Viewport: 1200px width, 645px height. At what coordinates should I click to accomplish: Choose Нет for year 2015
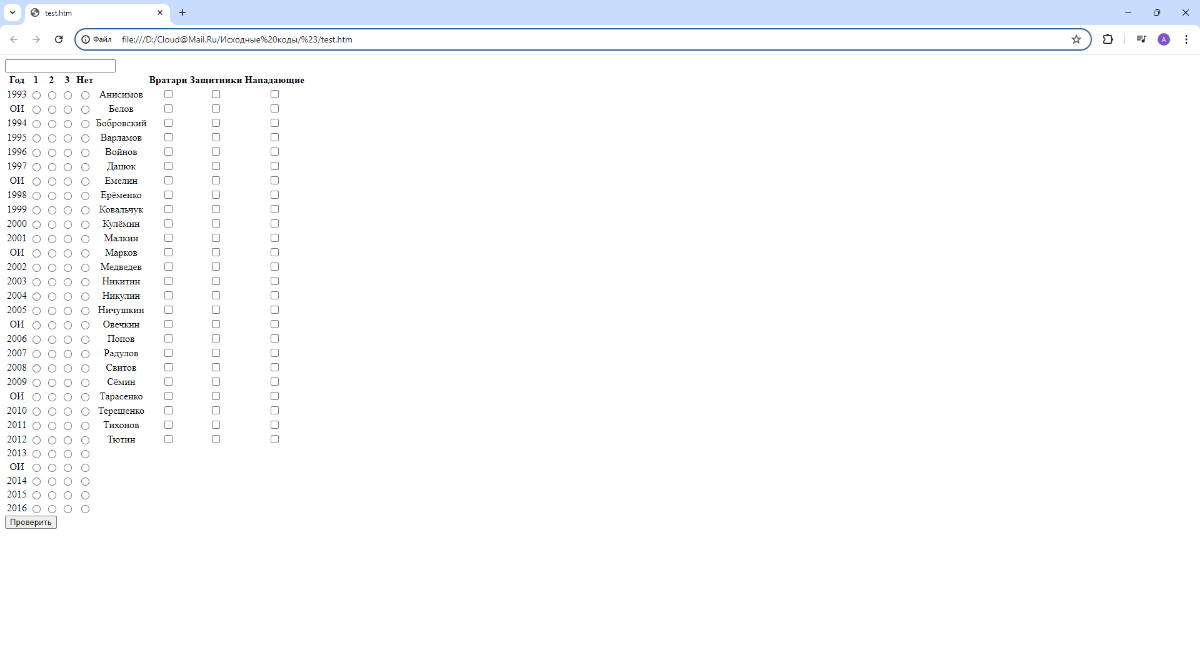point(85,495)
